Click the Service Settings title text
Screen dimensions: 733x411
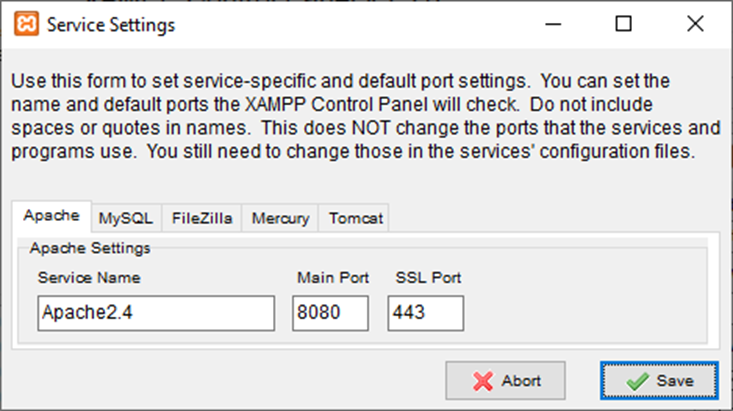(x=111, y=25)
